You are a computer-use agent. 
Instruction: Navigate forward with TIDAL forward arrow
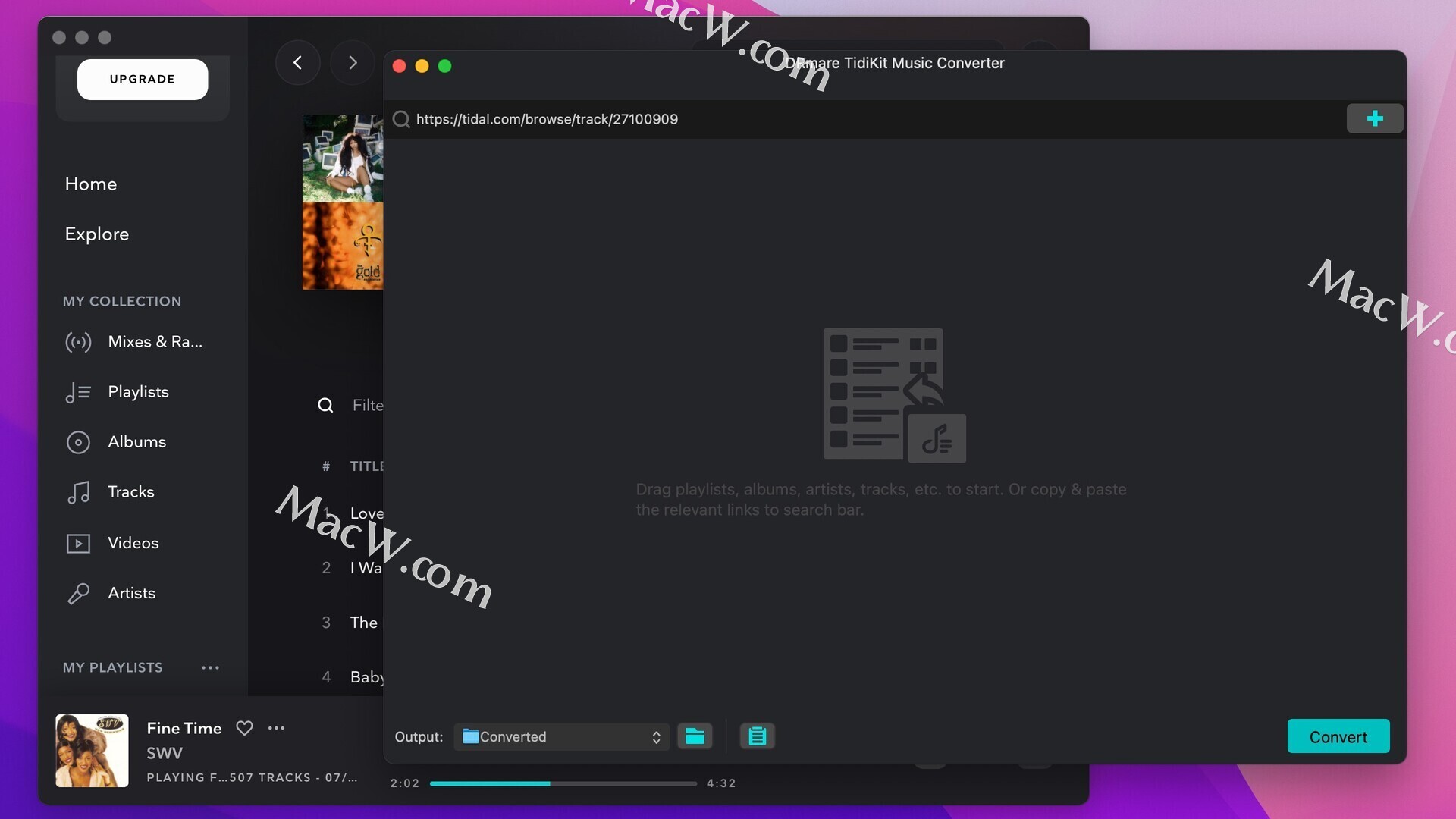[353, 62]
